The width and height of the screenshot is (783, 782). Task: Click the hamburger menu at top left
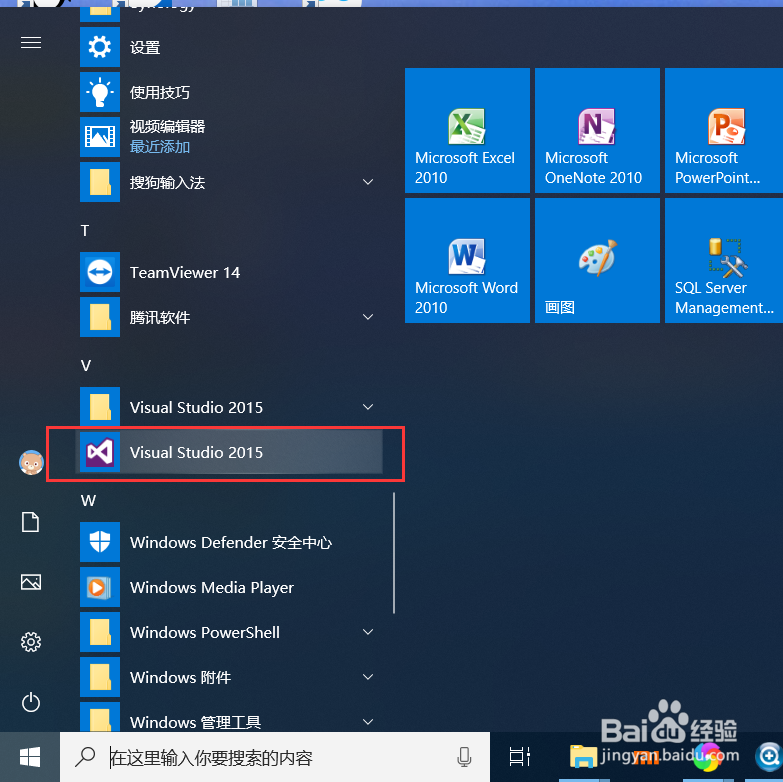[x=31, y=43]
